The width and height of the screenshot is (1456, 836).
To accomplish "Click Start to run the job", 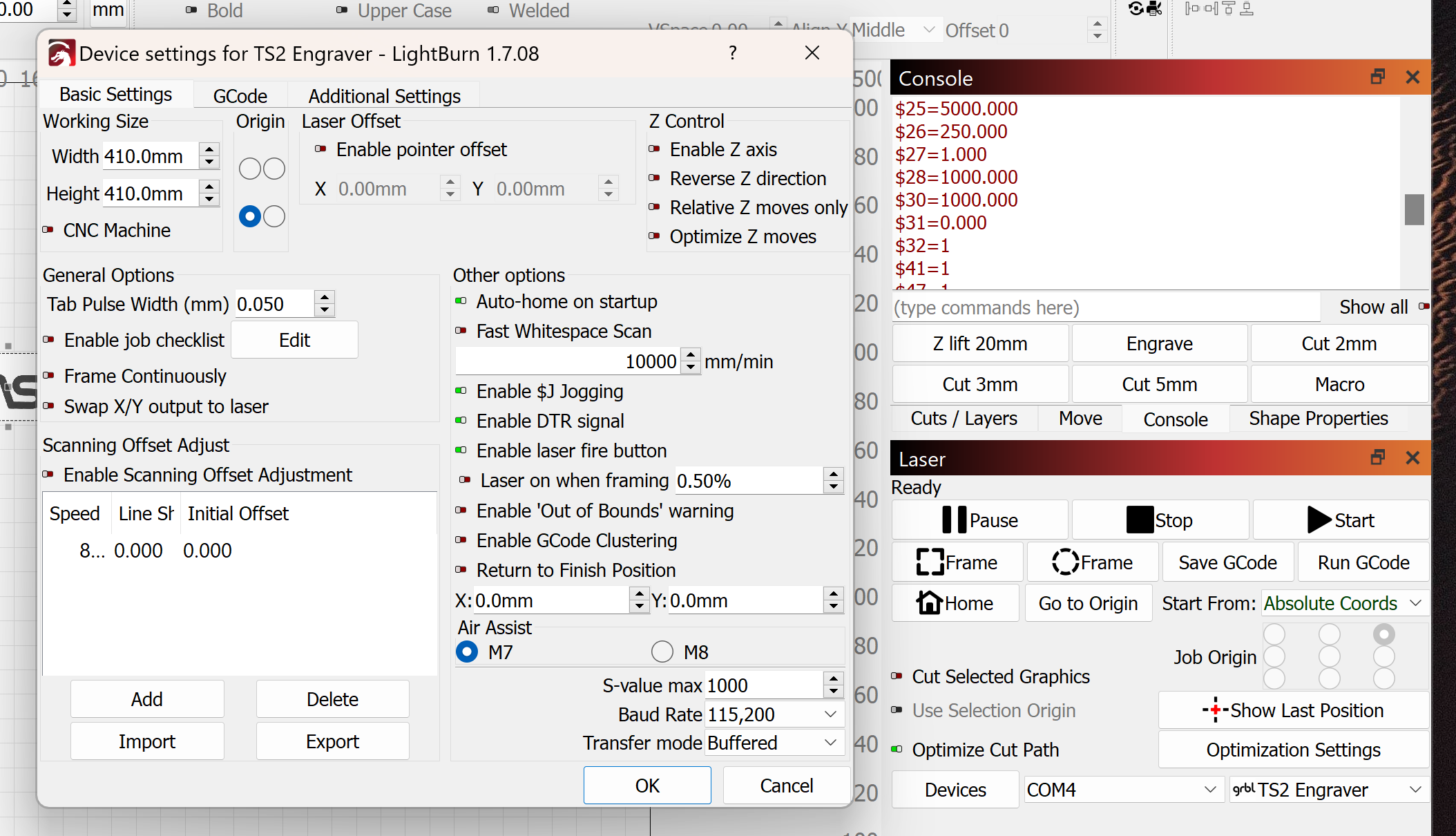I will pos(1341,520).
